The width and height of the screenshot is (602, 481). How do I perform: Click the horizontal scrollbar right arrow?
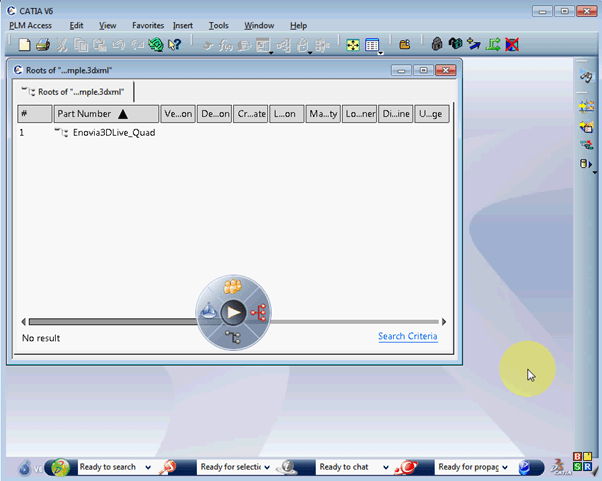pos(444,322)
